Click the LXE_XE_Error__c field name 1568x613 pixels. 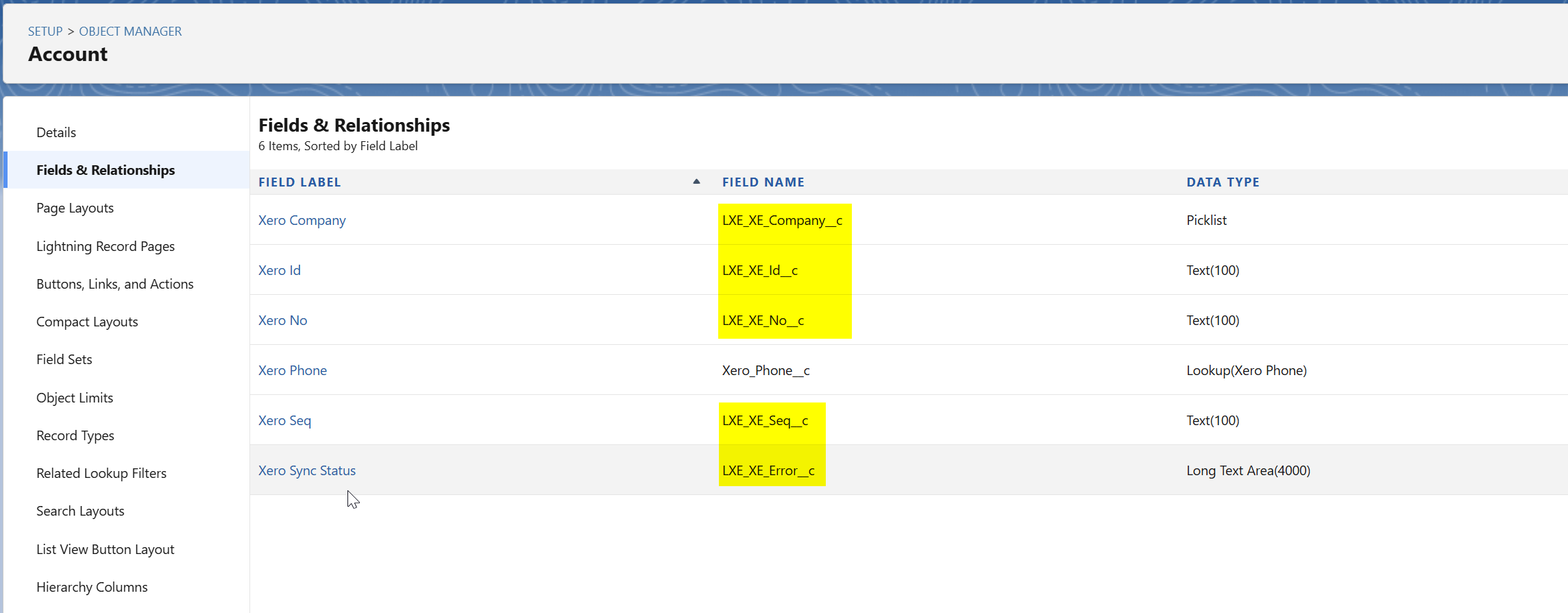[x=769, y=470]
